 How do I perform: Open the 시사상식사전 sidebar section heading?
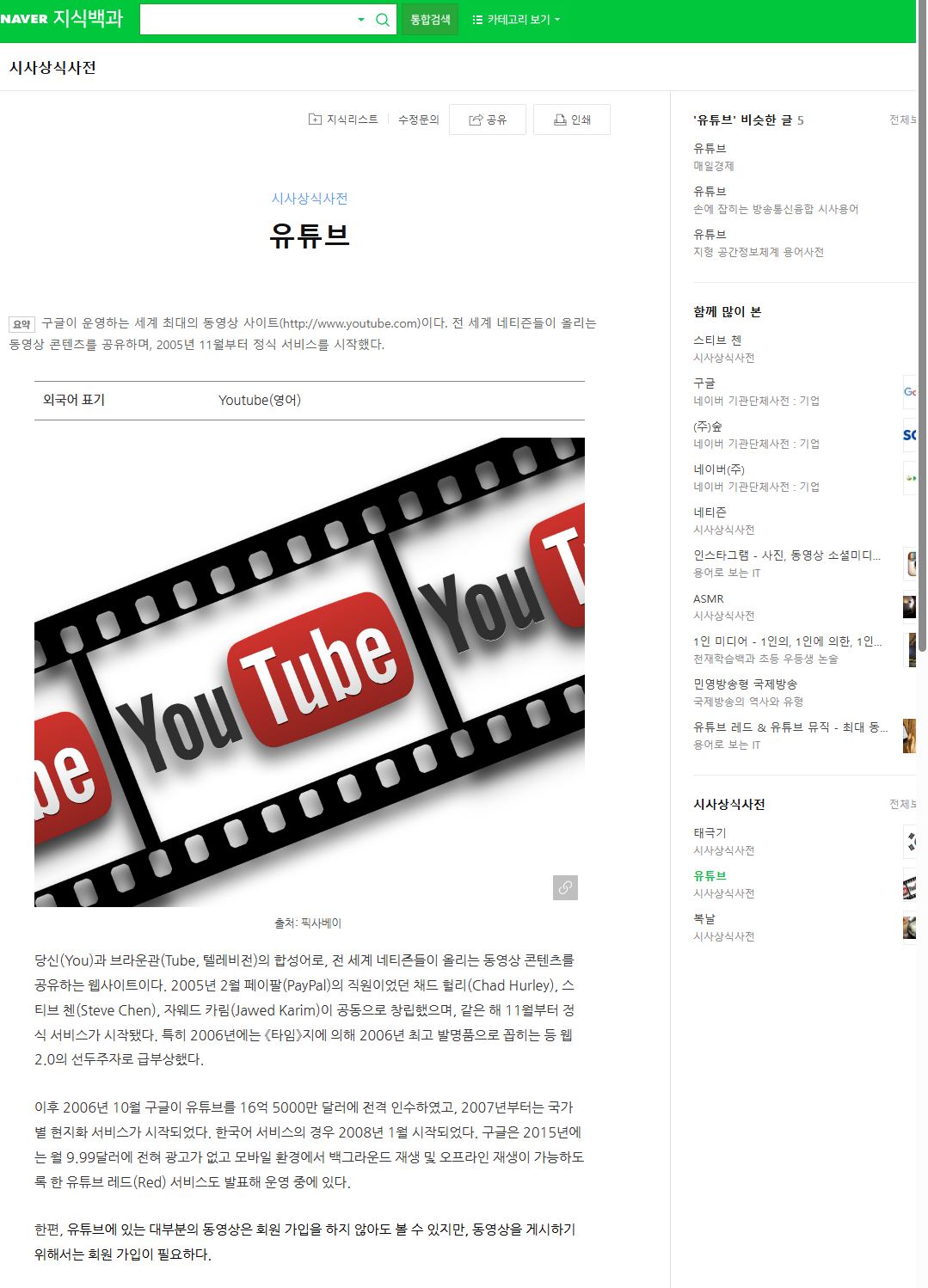(729, 804)
